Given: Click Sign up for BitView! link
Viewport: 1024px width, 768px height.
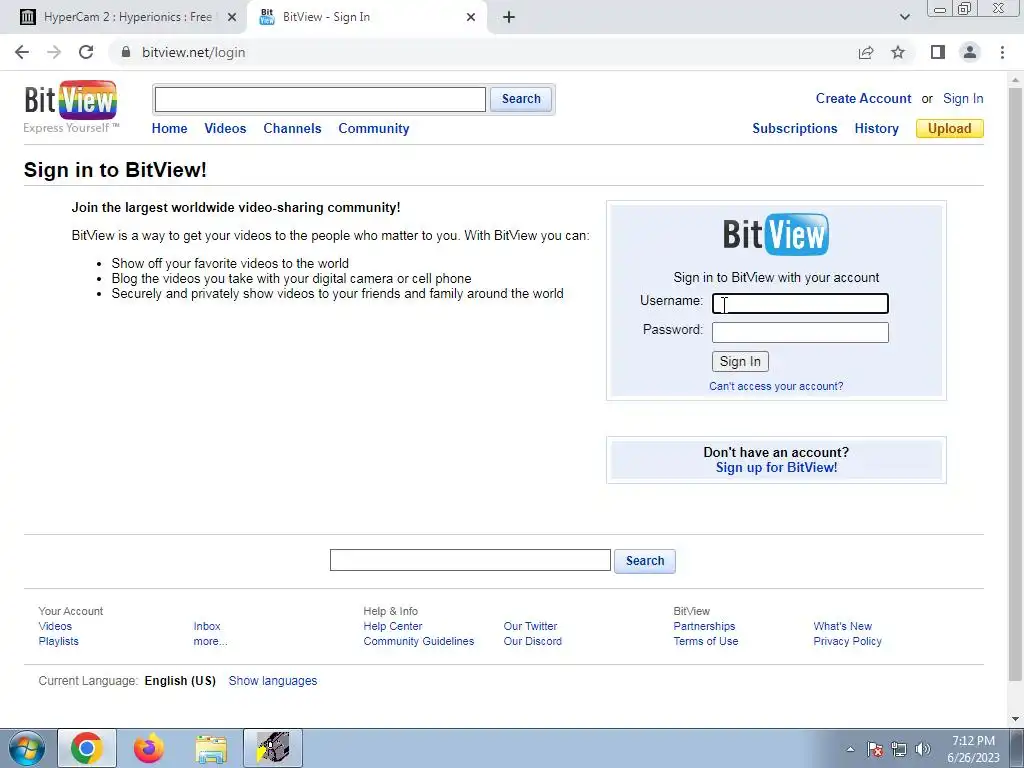Looking at the screenshot, I should pos(776,468).
